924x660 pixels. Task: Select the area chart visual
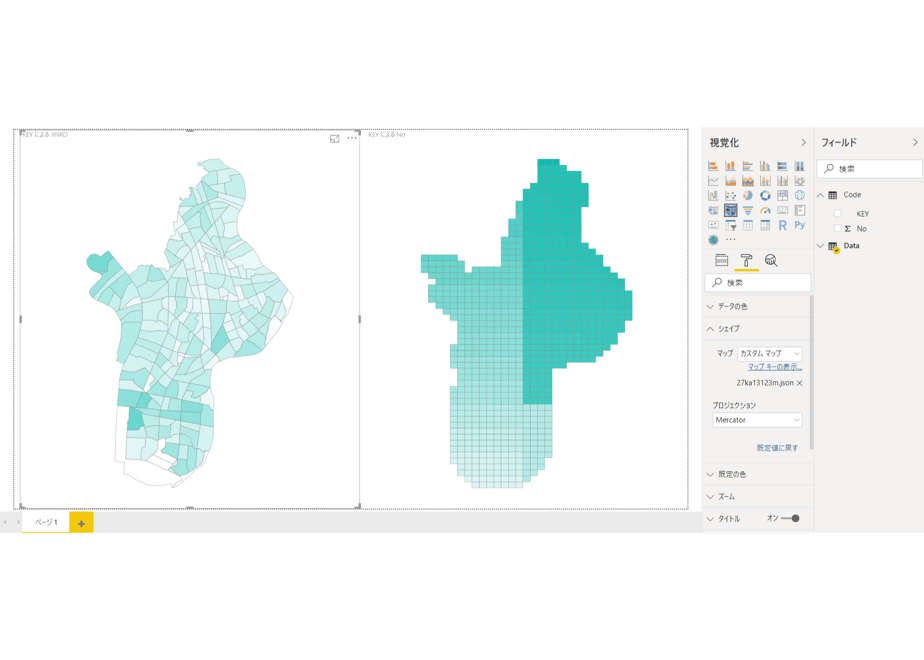click(x=730, y=180)
